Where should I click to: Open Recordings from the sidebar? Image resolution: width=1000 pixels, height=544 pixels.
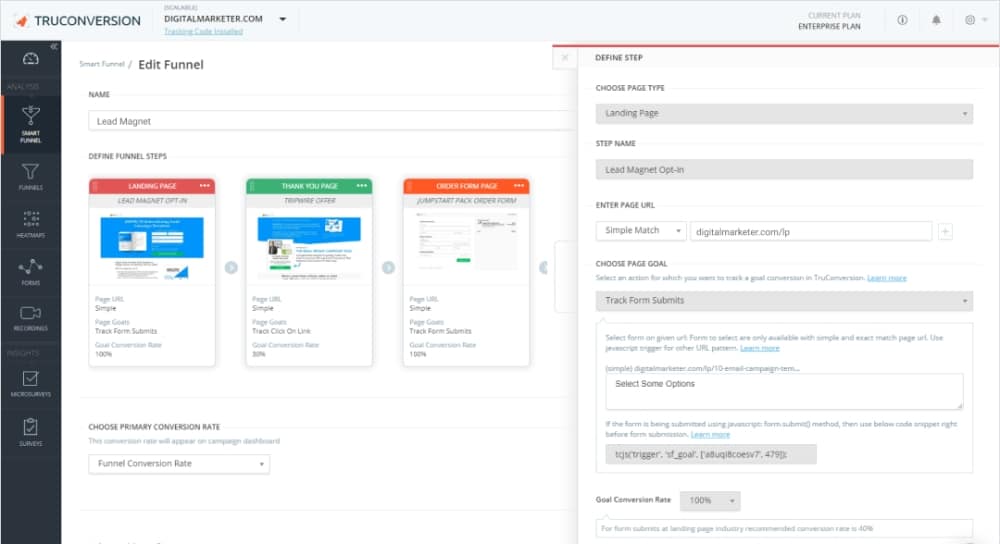pos(30,318)
